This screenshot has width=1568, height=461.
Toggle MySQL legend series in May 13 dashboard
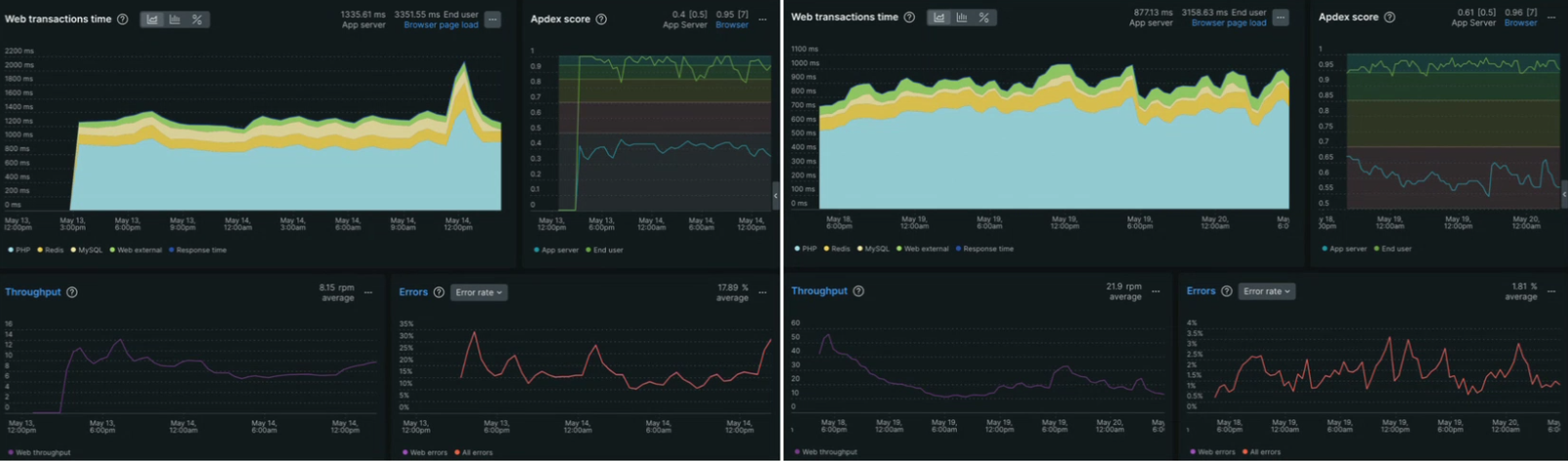coord(87,250)
